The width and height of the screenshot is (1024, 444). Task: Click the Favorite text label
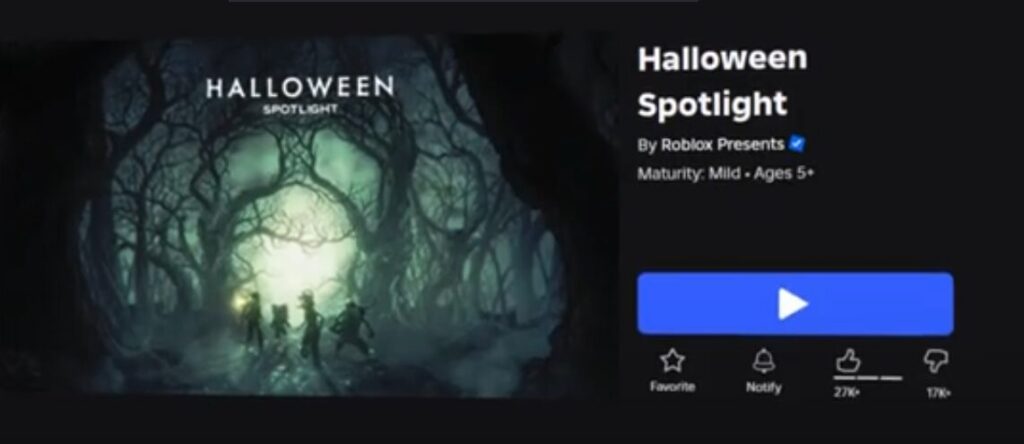point(672,387)
